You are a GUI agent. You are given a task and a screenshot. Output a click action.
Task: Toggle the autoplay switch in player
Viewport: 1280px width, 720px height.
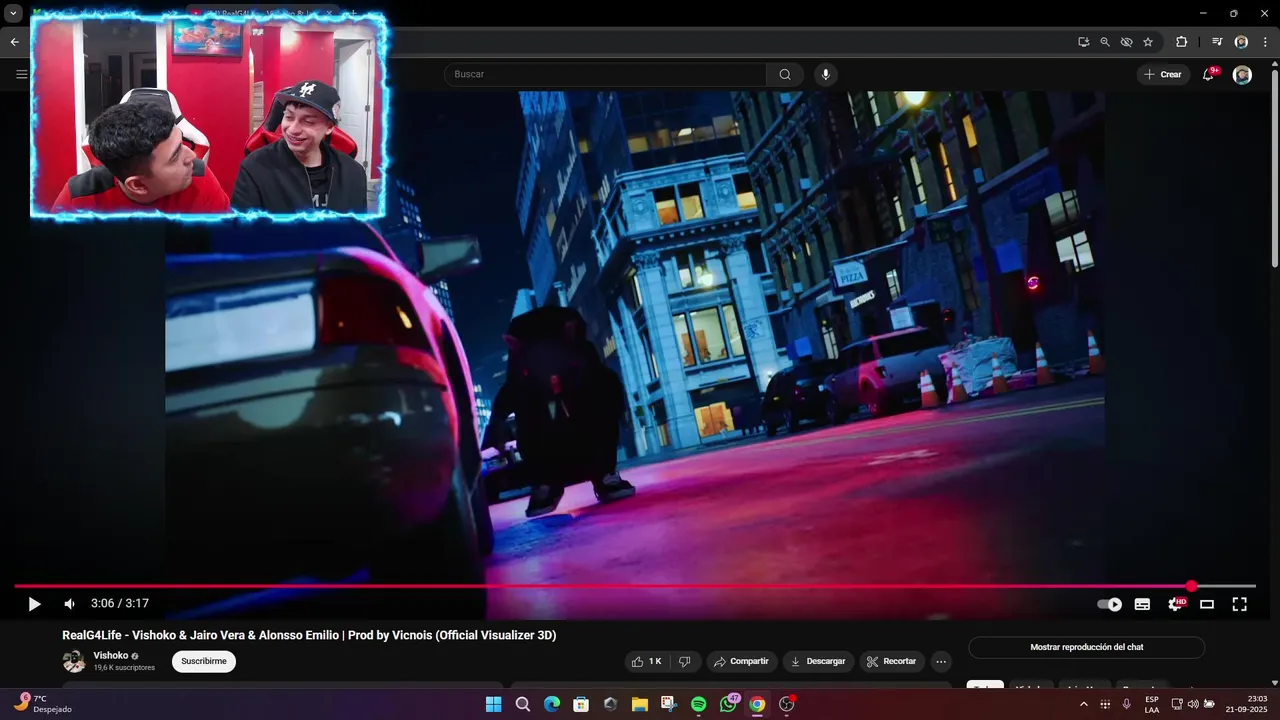[1110, 604]
